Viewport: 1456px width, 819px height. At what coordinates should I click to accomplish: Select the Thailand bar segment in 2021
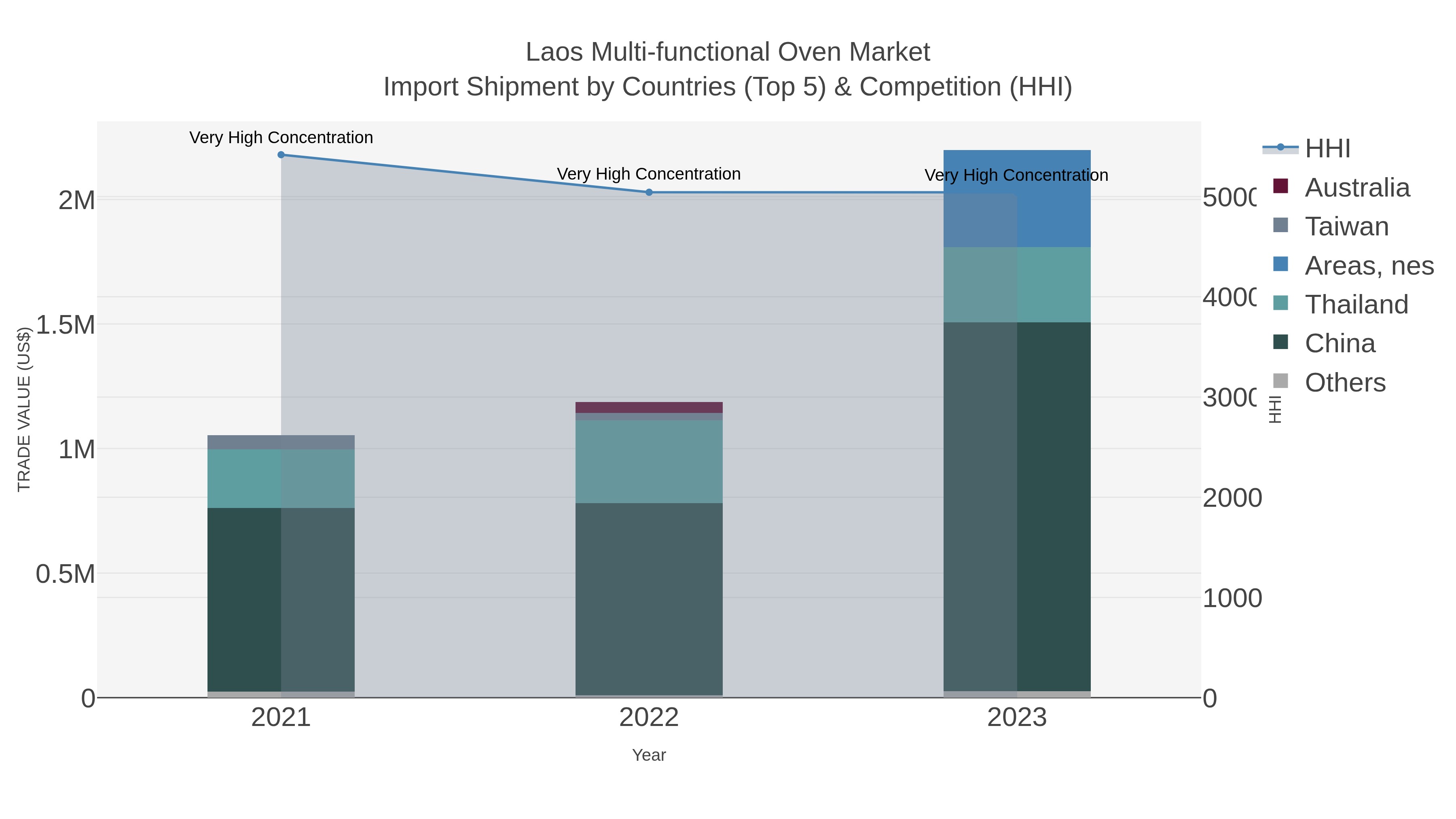[x=281, y=479]
